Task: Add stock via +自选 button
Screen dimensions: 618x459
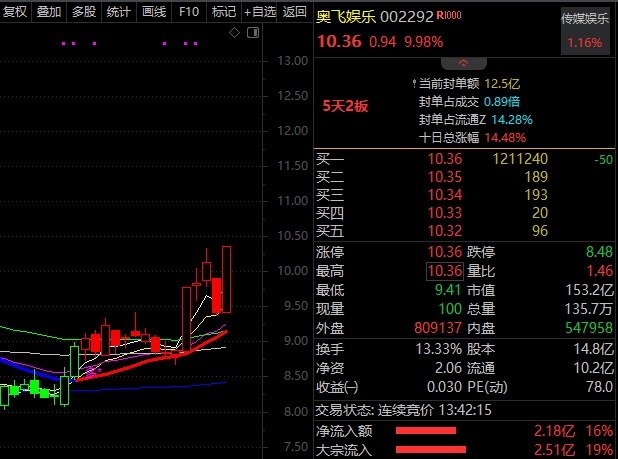Action: [259, 12]
